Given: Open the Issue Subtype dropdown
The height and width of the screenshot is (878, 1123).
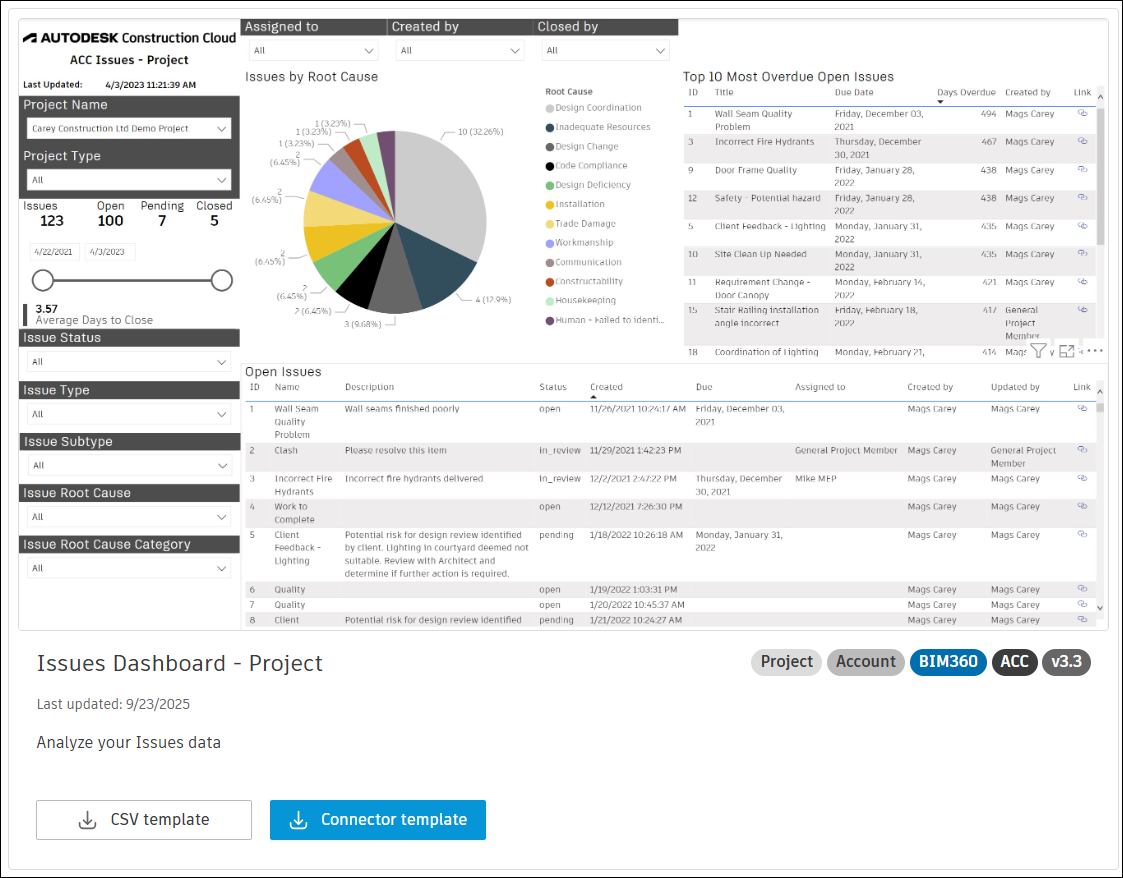Looking at the screenshot, I should pos(129,465).
